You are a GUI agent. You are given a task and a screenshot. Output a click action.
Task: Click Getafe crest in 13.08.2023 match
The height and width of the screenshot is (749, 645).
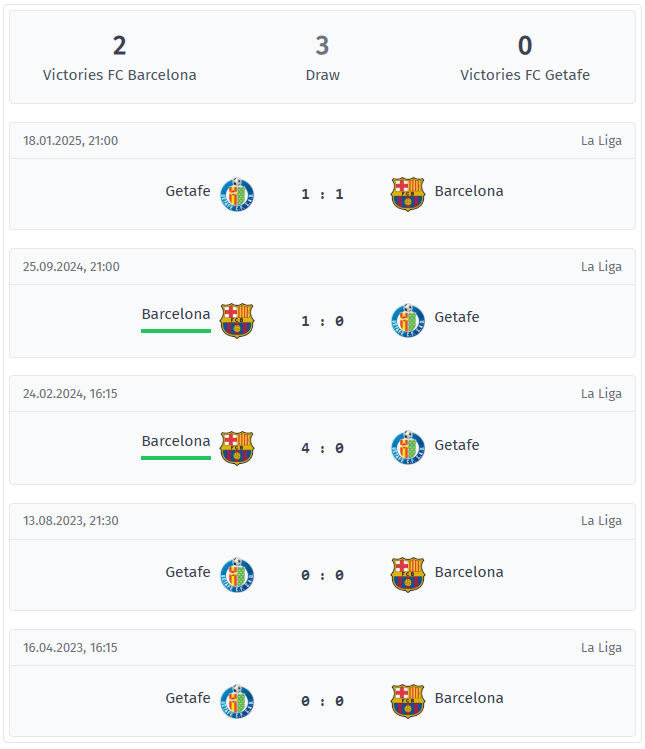click(237, 575)
